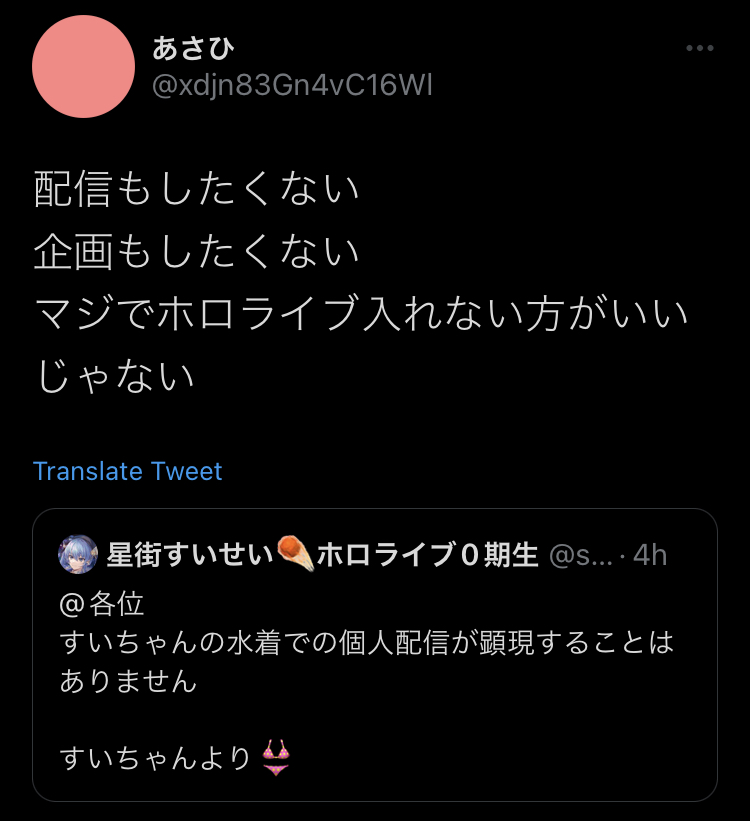Open 星街すいせい's small avatar in quoted tweet
Screen dimensions: 750x821
78,554
